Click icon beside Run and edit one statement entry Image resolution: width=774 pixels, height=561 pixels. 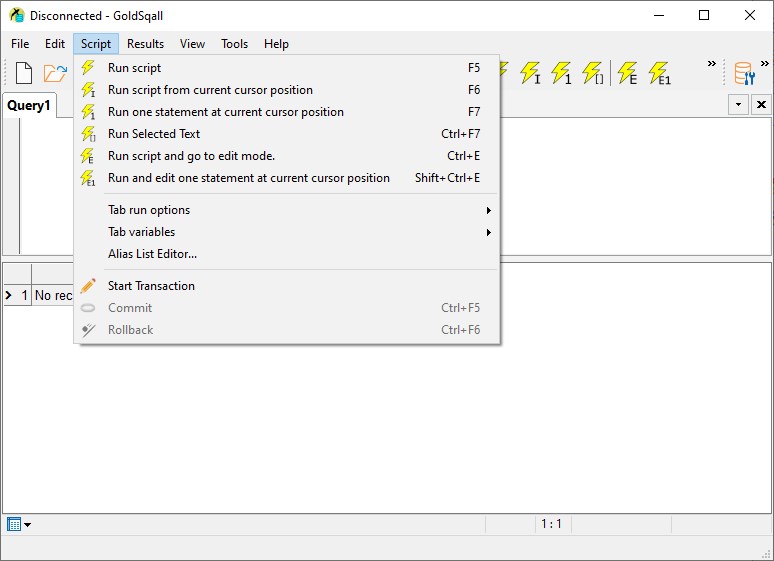(88, 178)
